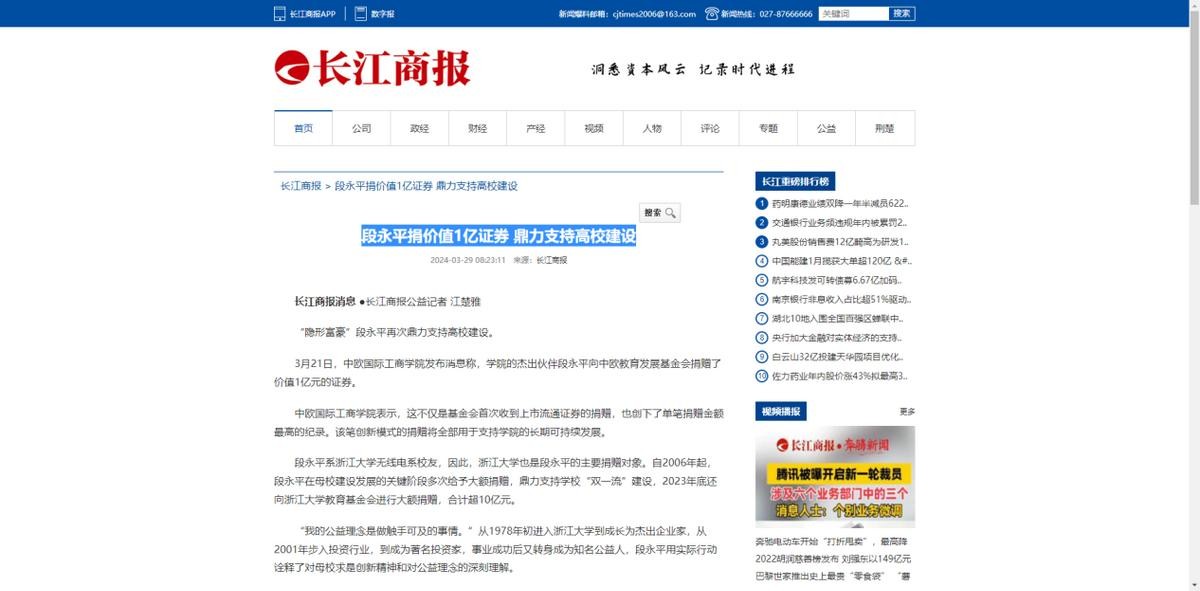Screen dimensions: 1200x591
Task: Open the 首页 navigation tab
Action: (x=303, y=128)
